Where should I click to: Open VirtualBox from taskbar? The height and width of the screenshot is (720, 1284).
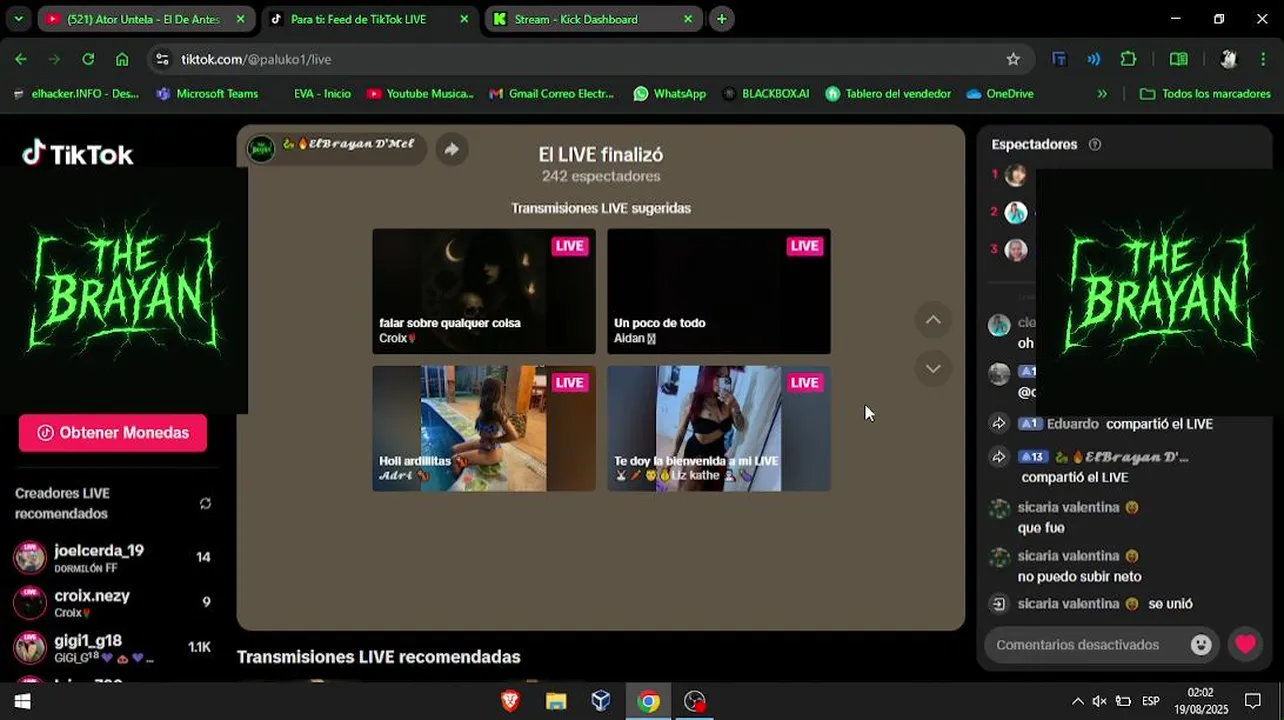pyautogui.click(x=601, y=701)
